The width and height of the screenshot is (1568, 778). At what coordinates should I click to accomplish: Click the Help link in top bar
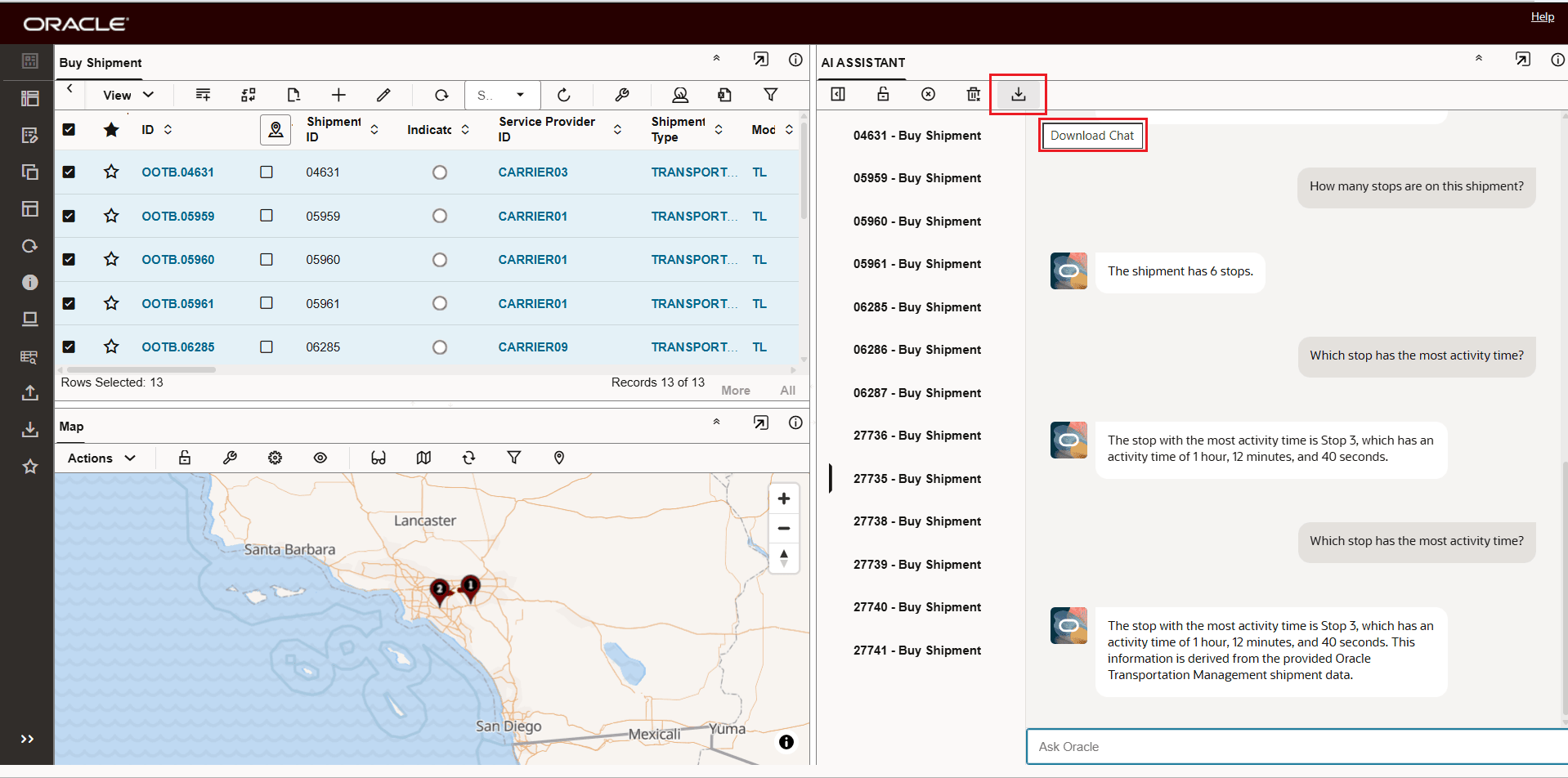coord(1543,16)
